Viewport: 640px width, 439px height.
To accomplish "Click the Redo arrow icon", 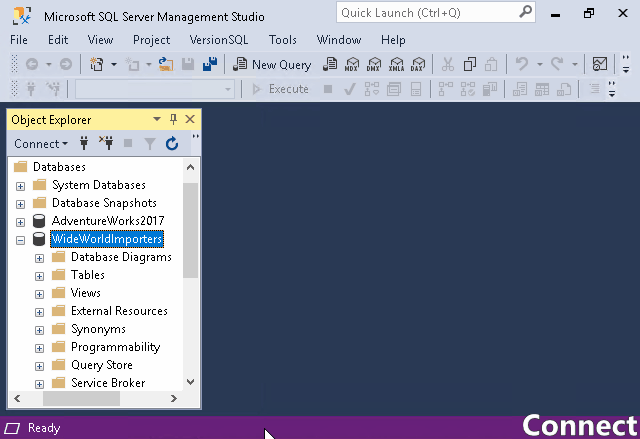I will [x=557, y=64].
